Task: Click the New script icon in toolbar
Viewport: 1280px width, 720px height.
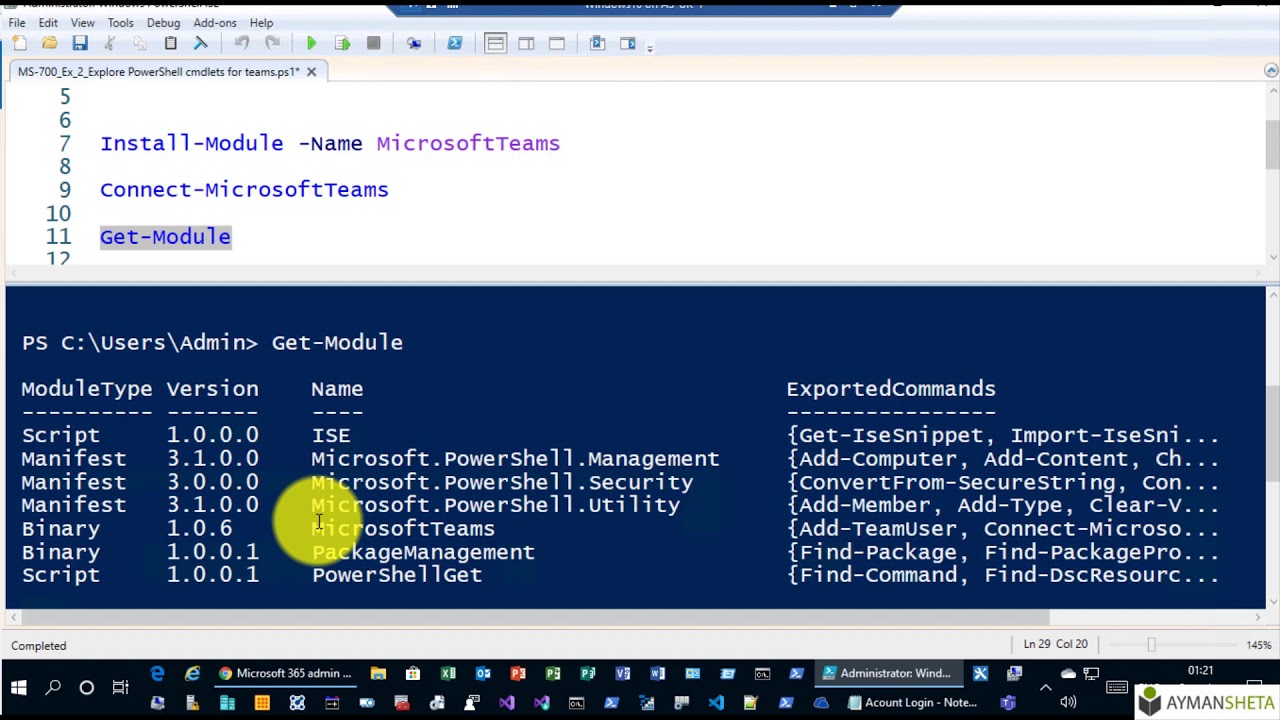Action: click(19, 43)
